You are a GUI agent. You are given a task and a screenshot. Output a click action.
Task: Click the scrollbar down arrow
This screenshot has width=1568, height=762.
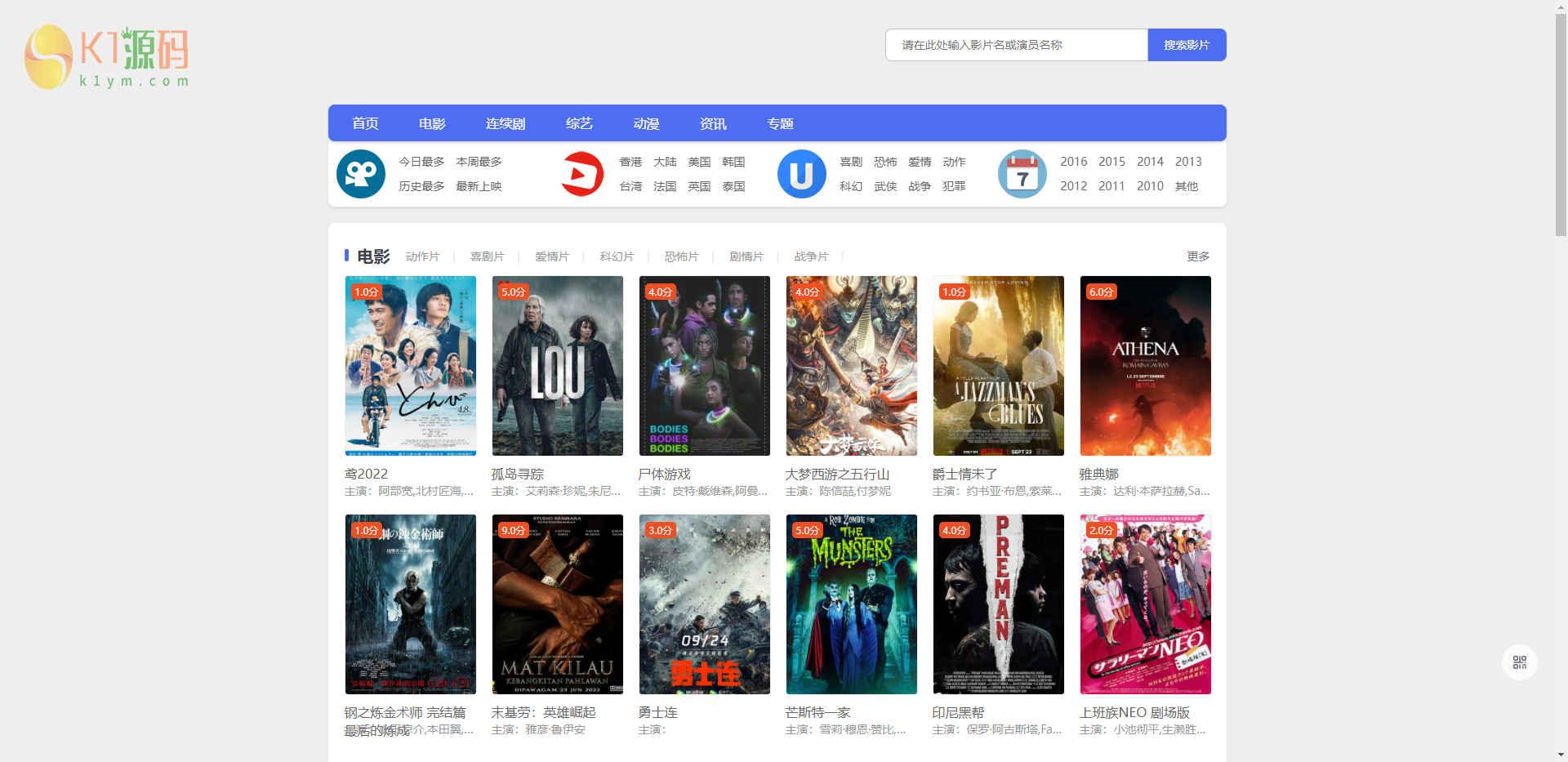1561,755
